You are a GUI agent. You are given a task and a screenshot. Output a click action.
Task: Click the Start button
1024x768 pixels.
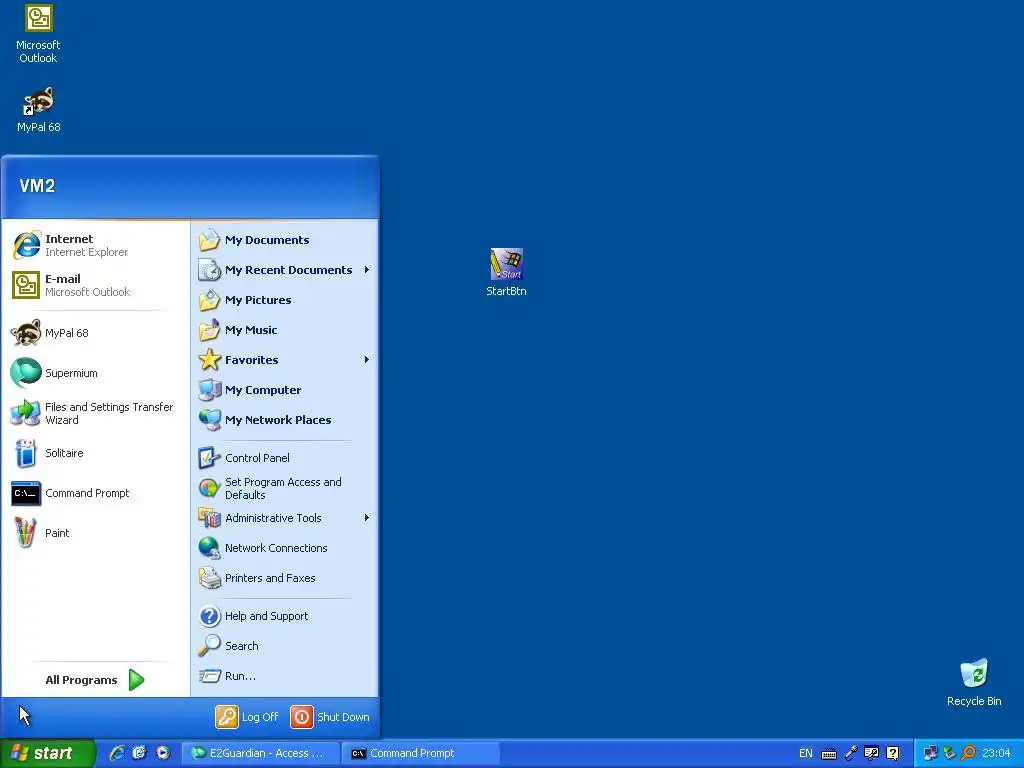tap(47, 753)
